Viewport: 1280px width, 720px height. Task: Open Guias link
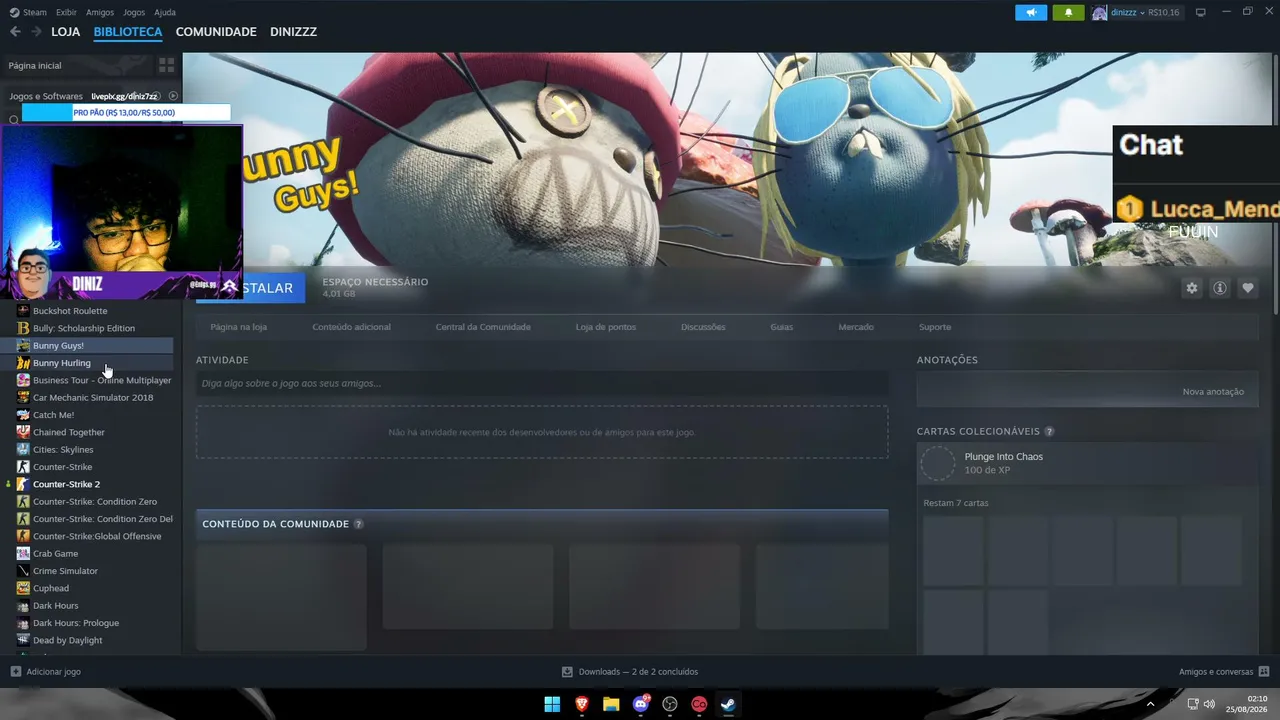pyautogui.click(x=781, y=327)
